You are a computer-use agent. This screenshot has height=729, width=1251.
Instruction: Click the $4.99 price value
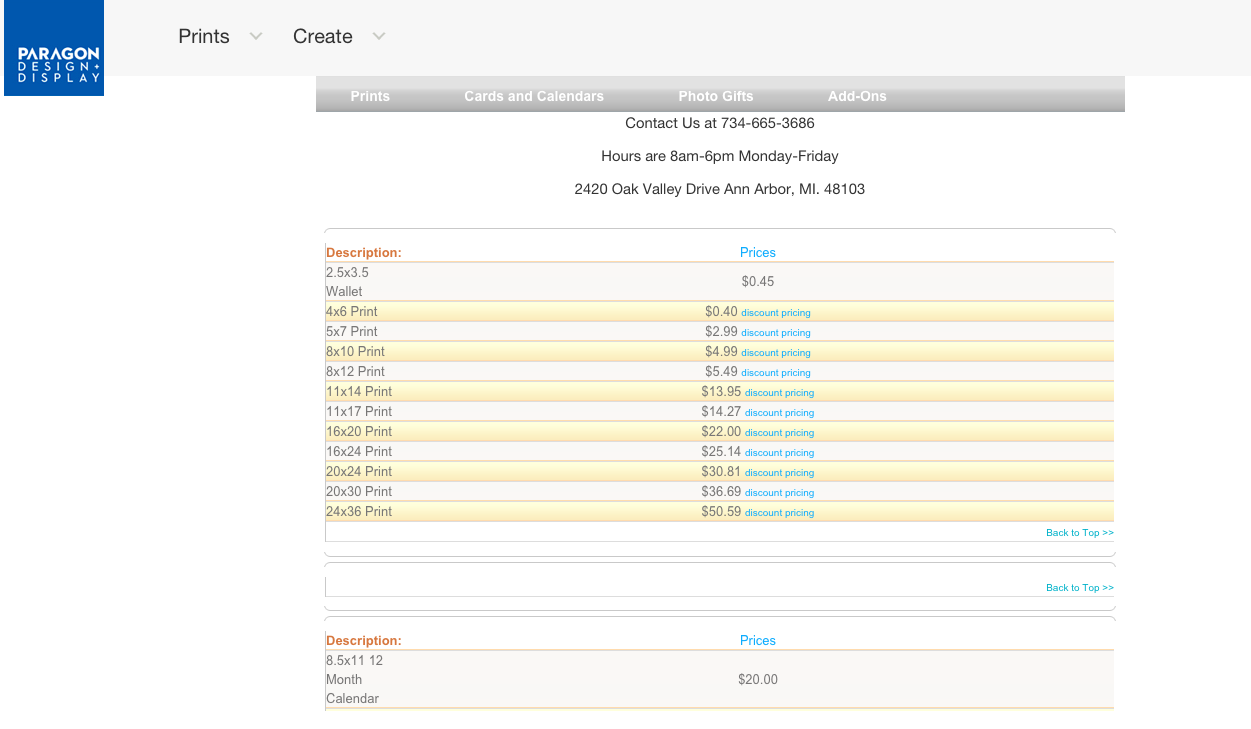(x=721, y=352)
